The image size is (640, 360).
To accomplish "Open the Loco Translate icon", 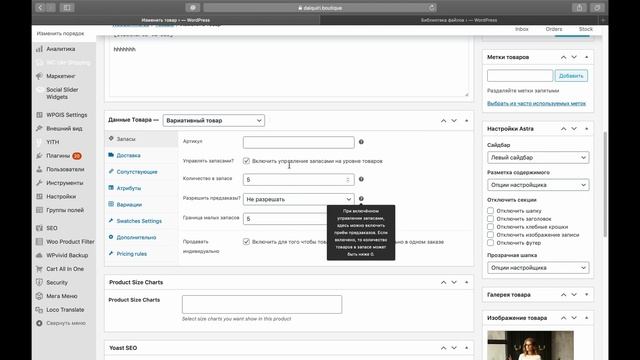I will tap(39, 310).
